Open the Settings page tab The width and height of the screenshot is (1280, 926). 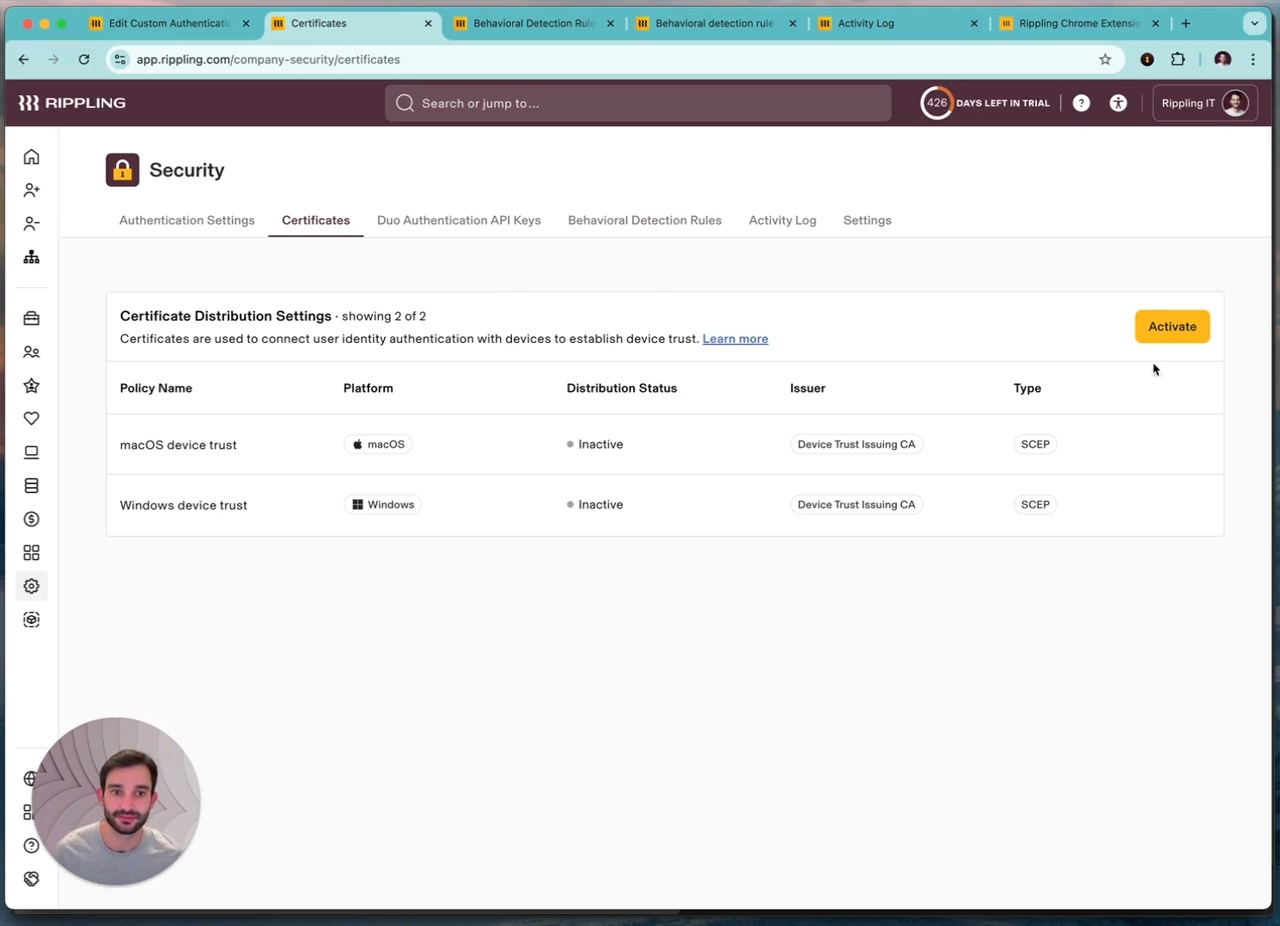pos(867,220)
